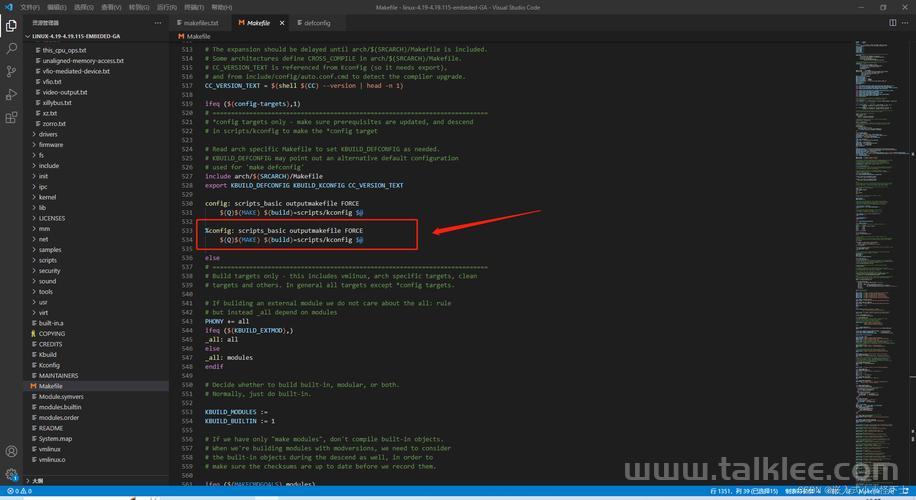Open the Run and Debug view
Viewport: 916px width, 500px height.
(11, 95)
